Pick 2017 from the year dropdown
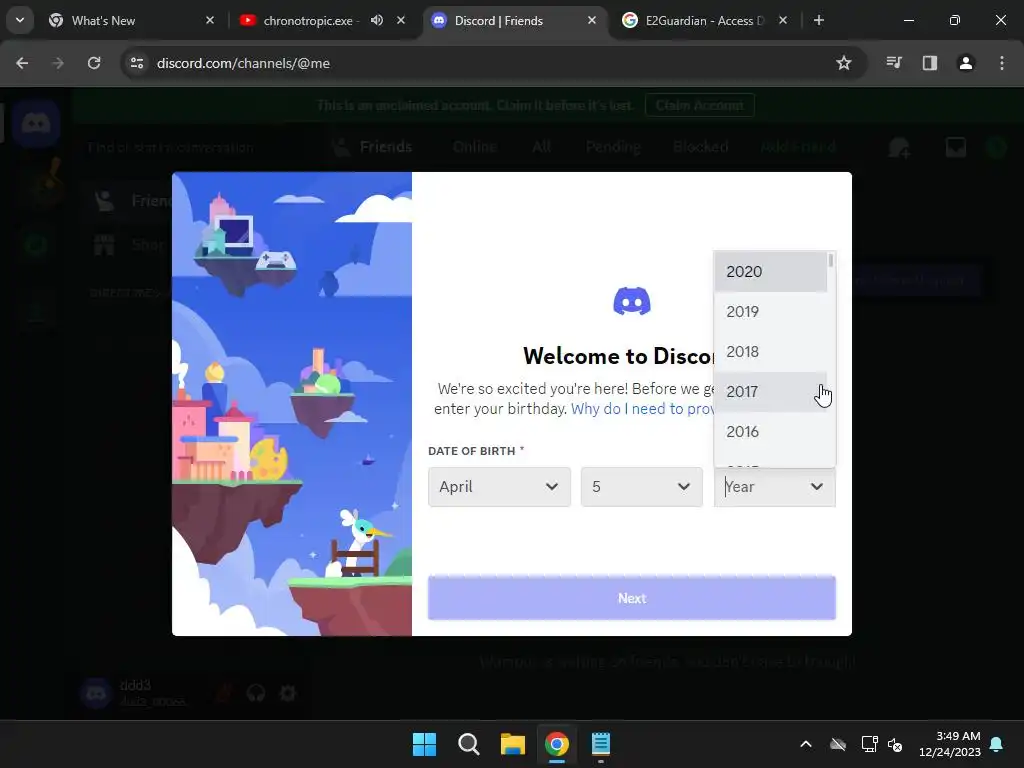 pyautogui.click(x=771, y=392)
